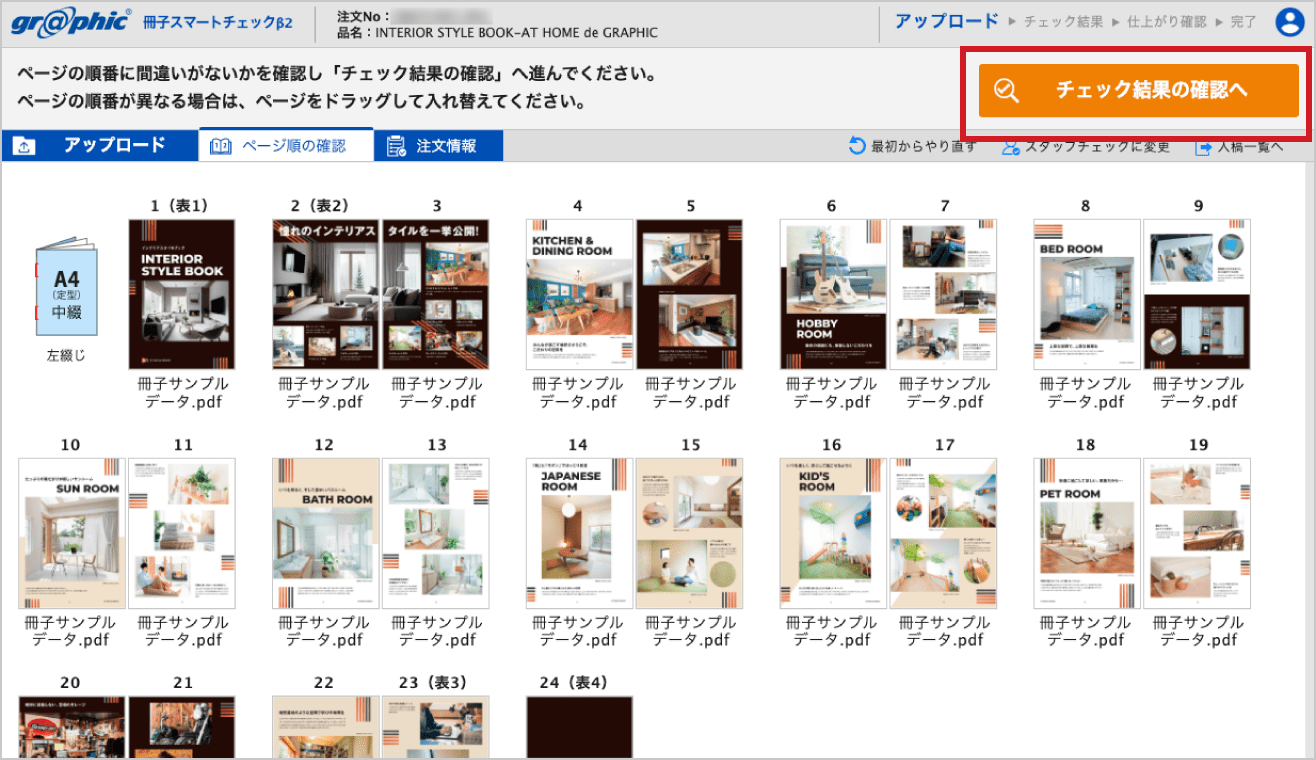Select page 1 cover thumbnail INTERIOR STYLE BOOK

182,294
